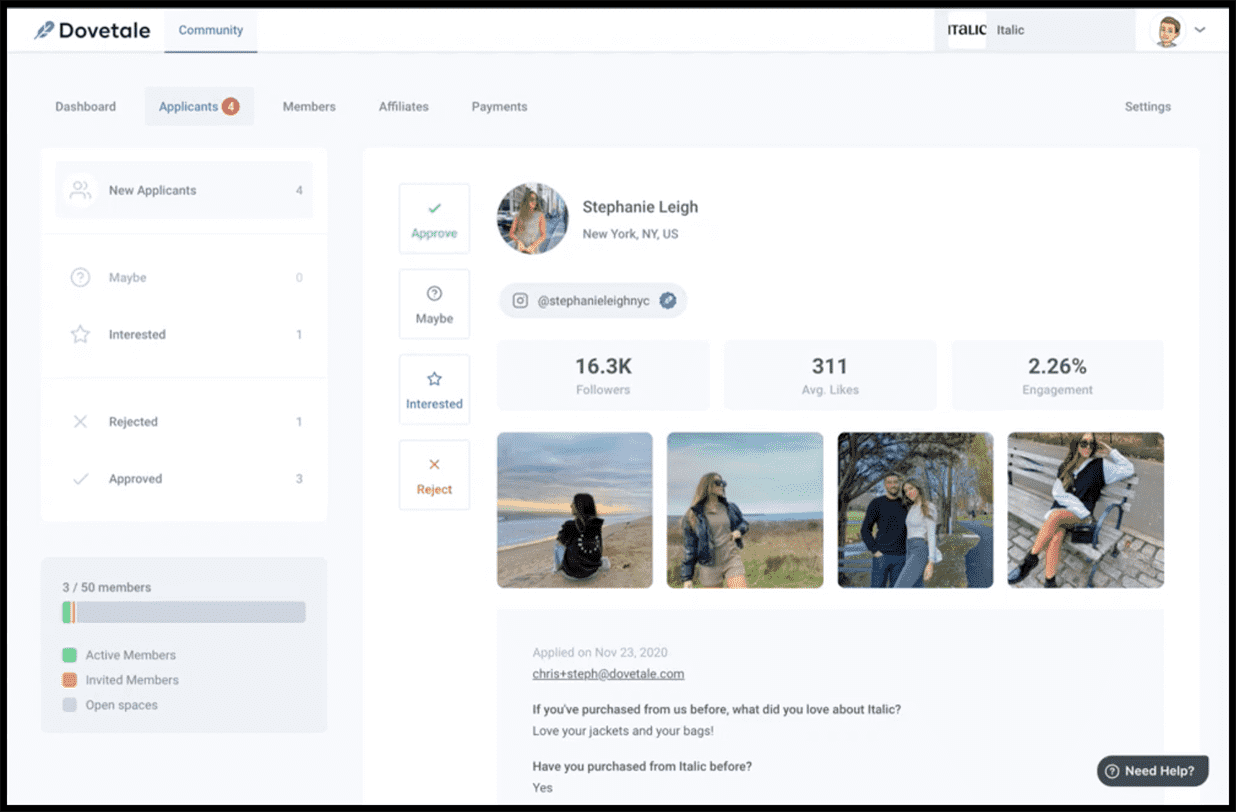
Task: Click the Approve checkmark icon
Action: click(434, 209)
